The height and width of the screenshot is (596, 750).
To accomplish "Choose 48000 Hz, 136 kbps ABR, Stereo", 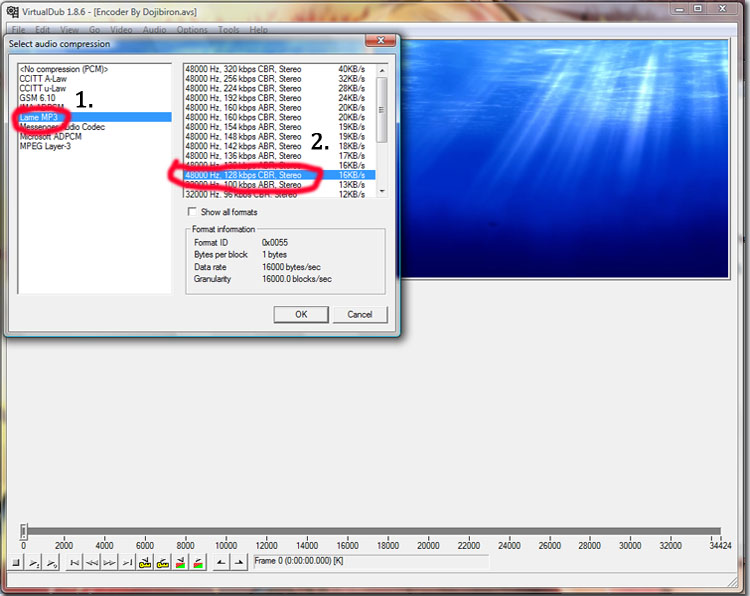I will coord(280,155).
